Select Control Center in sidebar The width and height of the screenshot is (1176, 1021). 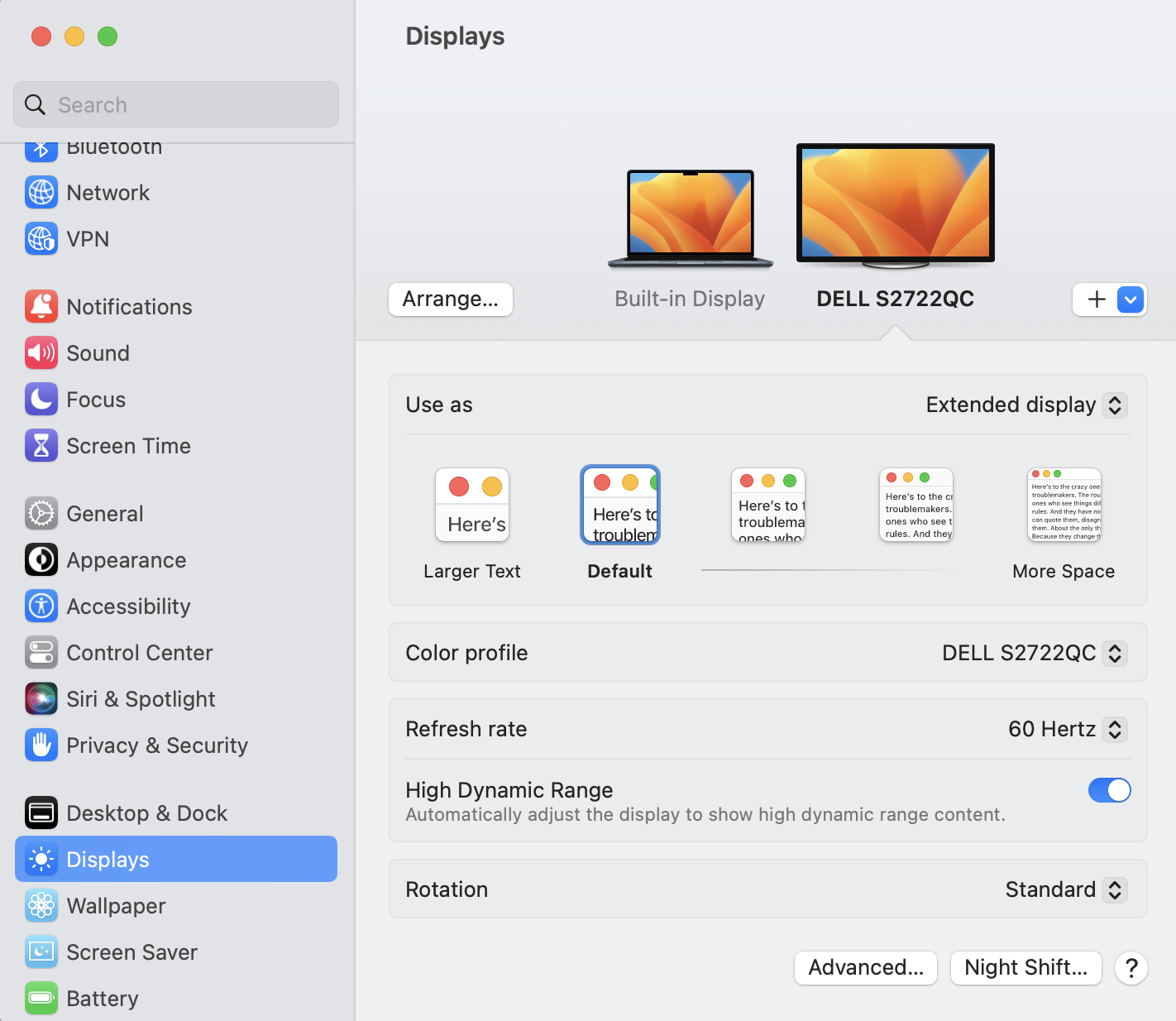coord(176,652)
